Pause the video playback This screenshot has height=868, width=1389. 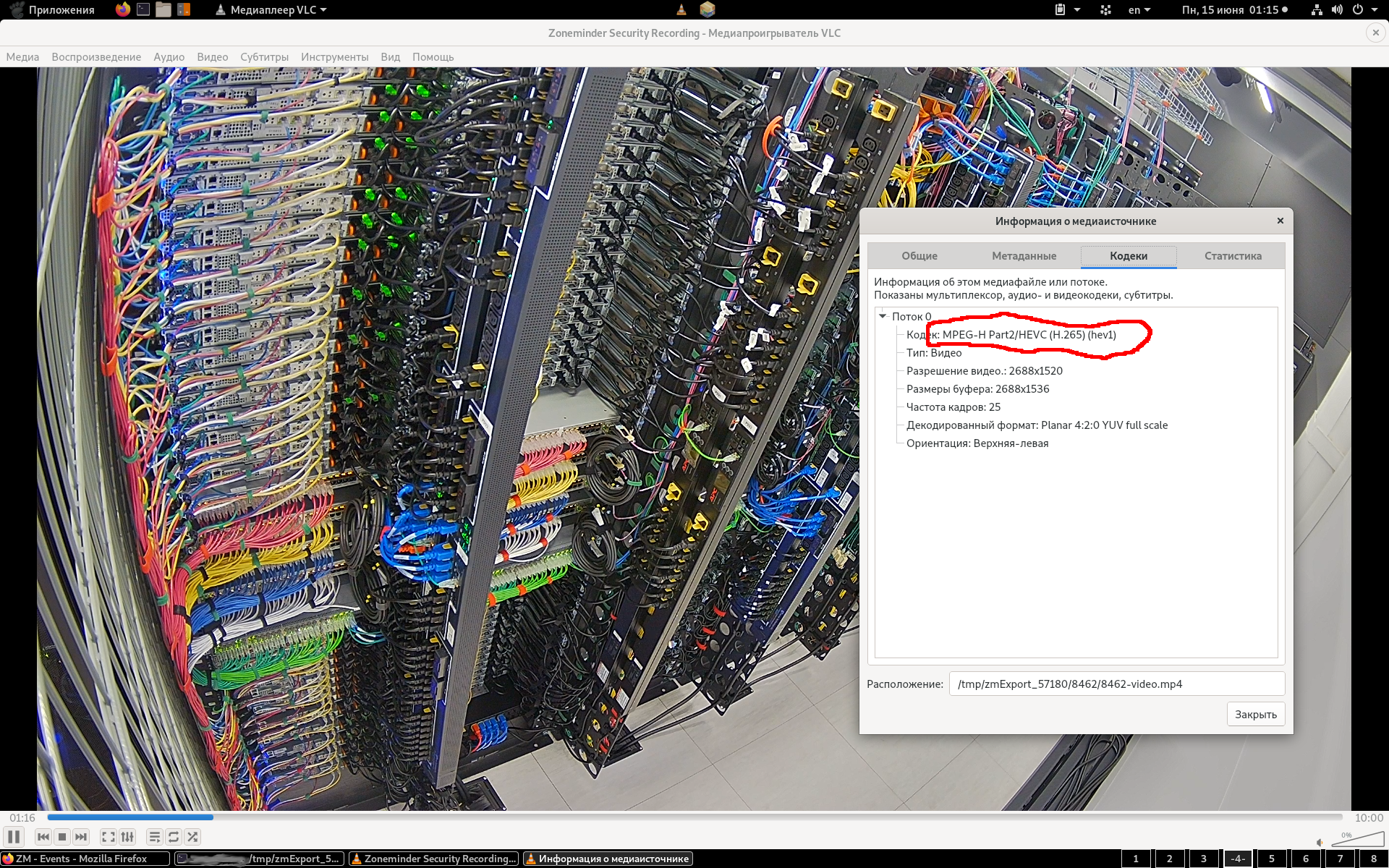[14, 837]
